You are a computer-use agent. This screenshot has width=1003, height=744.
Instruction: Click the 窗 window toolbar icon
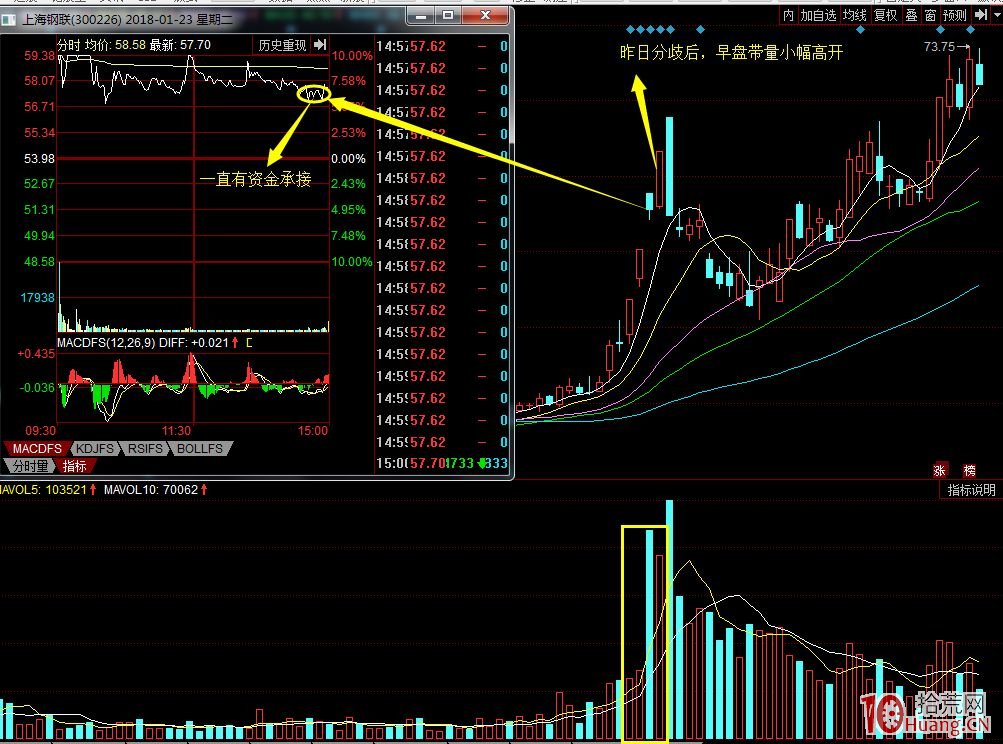click(930, 15)
